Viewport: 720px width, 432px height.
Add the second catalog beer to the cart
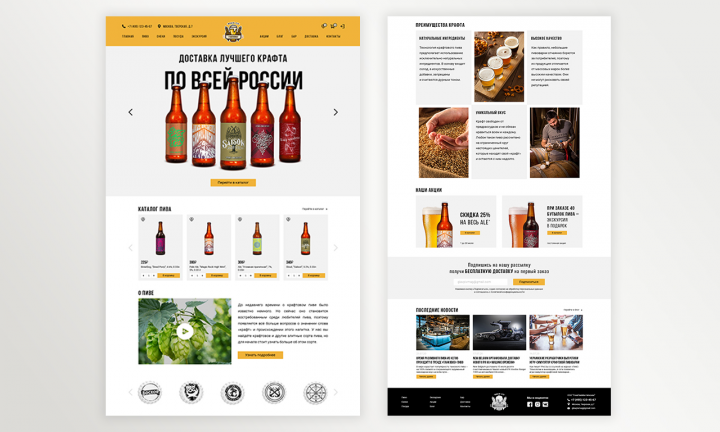(217, 275)
